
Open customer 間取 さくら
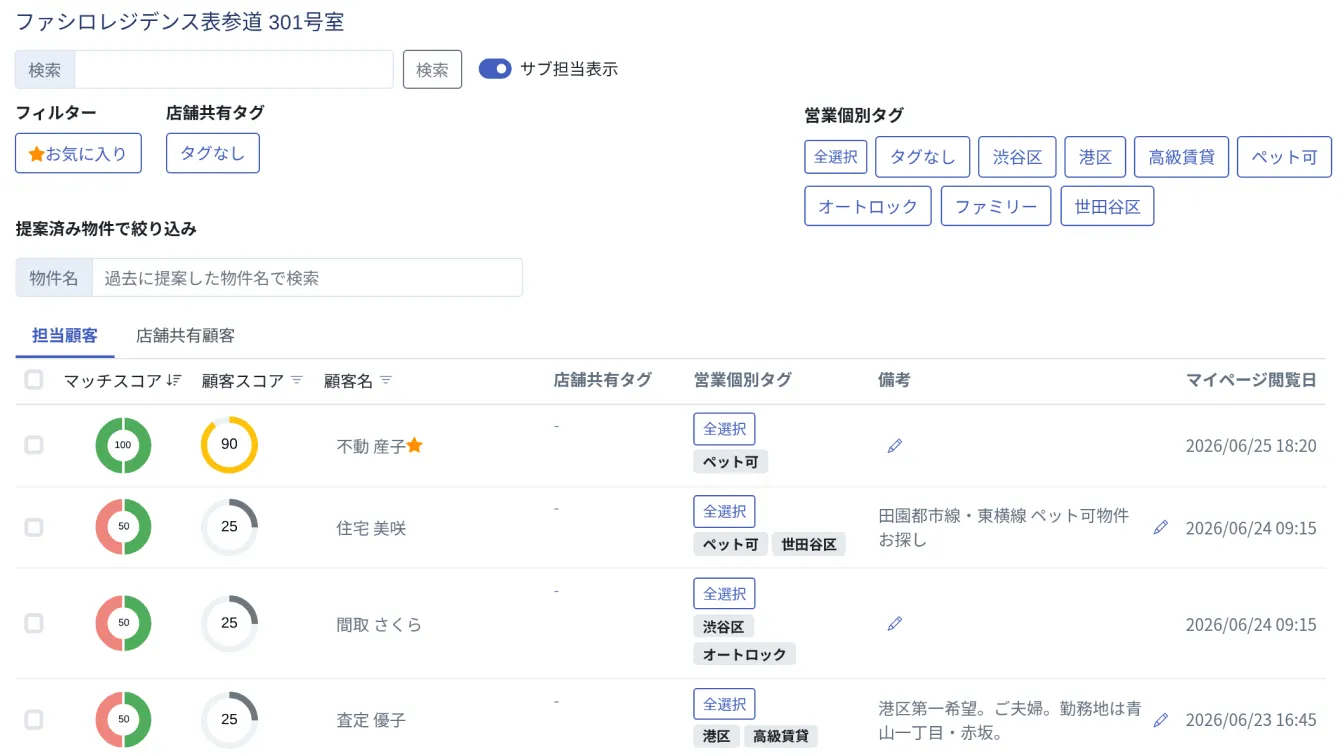click(x=379, y=625)
